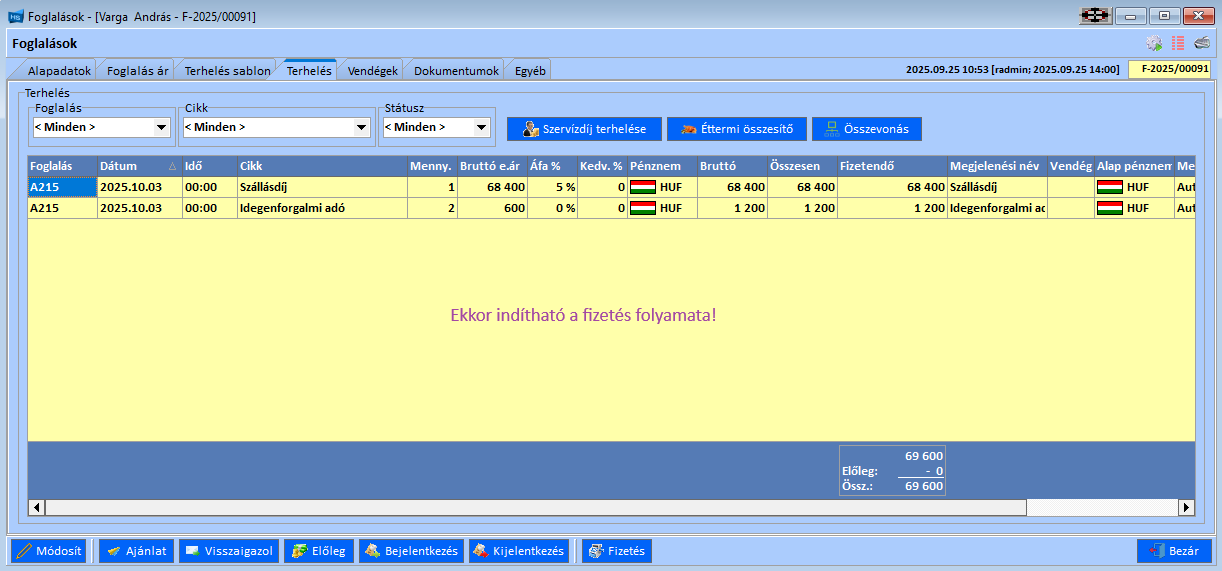1222x571 pixels.
Task: Expand the Foglalás filter dropdown
Action: pos(161,128)
